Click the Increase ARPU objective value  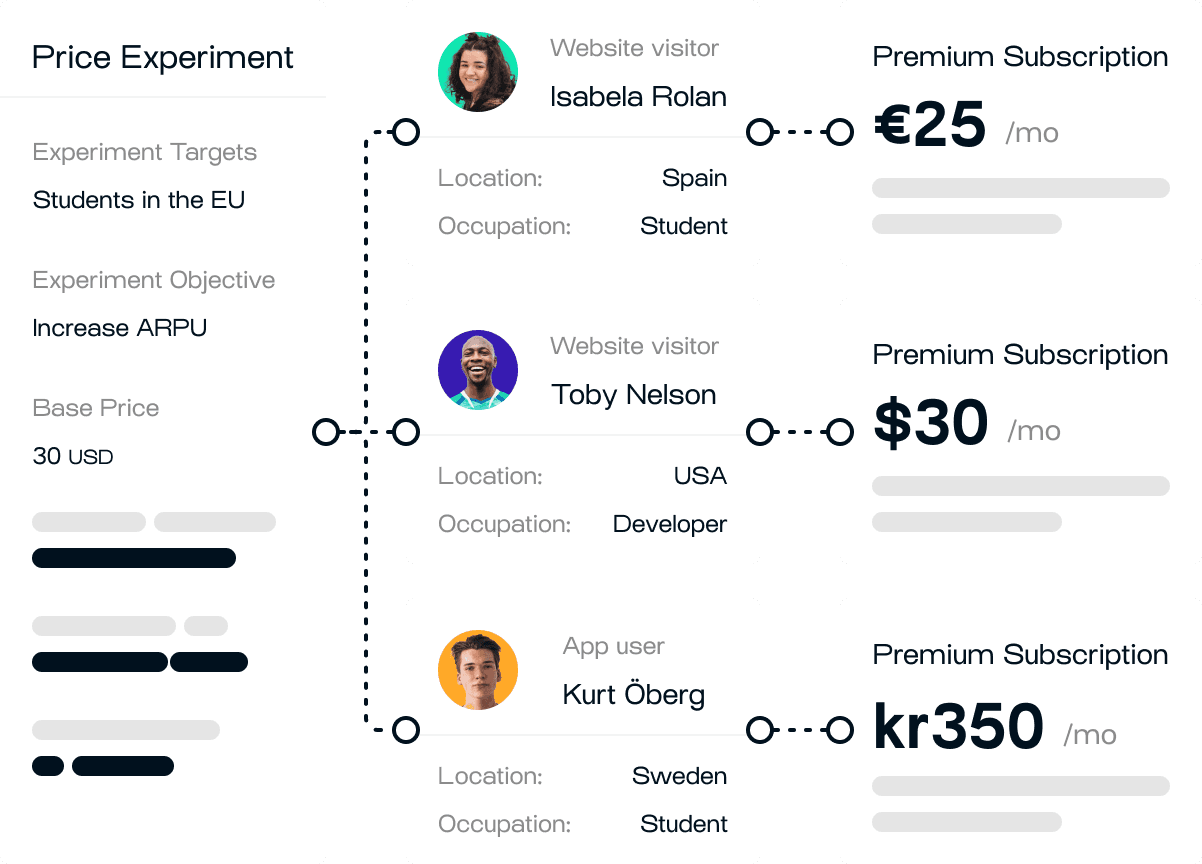pyautogui.click(x=120, y=328)
